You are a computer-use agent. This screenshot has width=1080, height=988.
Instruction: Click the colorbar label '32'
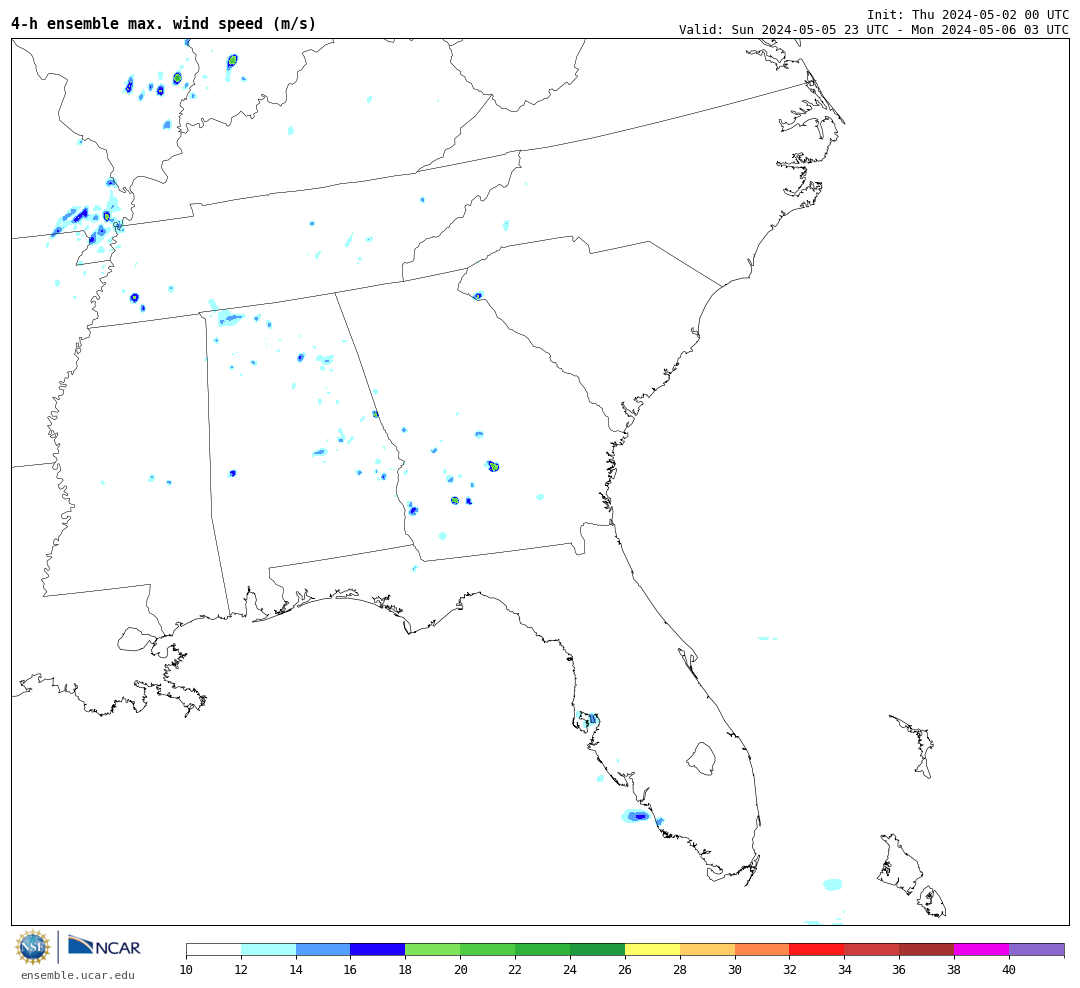(x=789, y=970)
